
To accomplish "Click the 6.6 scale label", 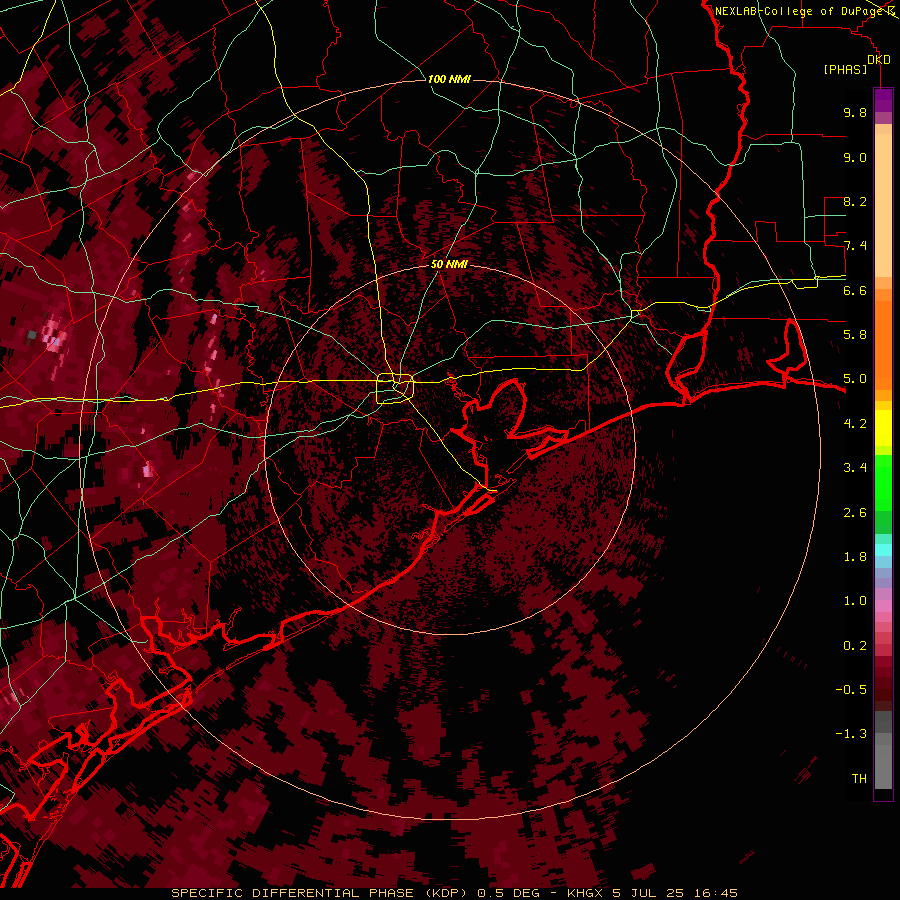I will point(855,290).
